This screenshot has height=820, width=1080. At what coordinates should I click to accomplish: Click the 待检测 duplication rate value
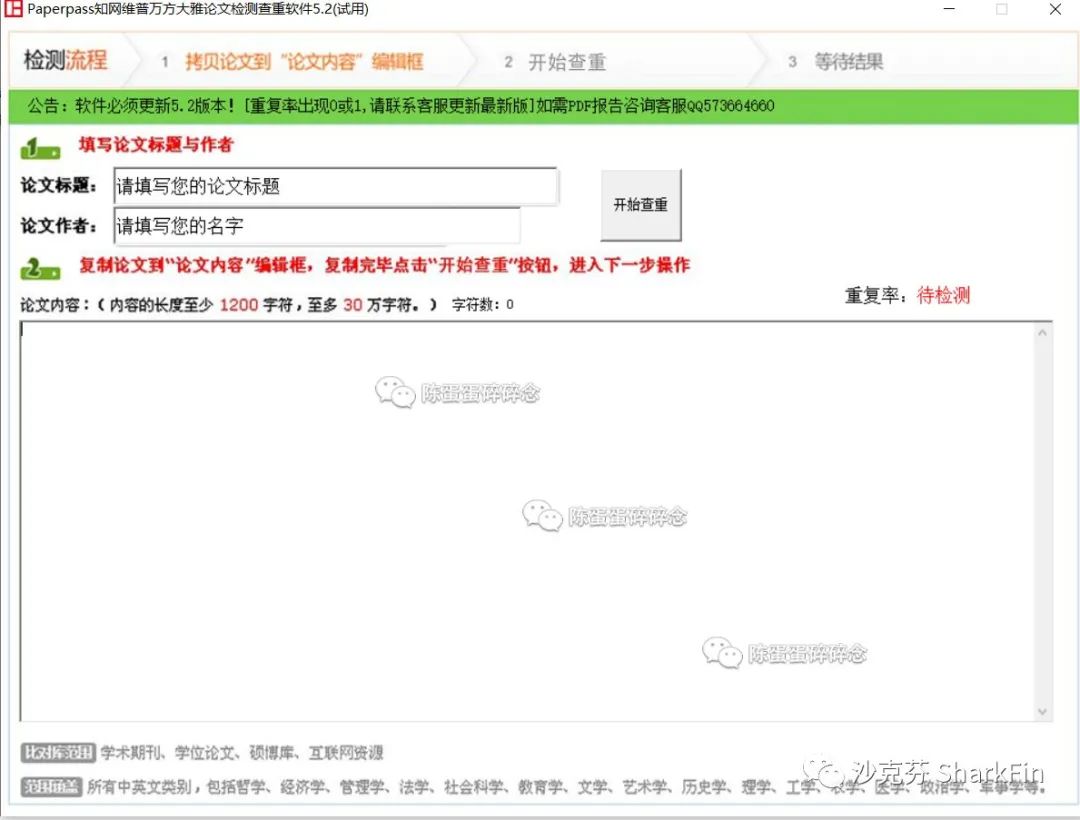tap(943, 295)
